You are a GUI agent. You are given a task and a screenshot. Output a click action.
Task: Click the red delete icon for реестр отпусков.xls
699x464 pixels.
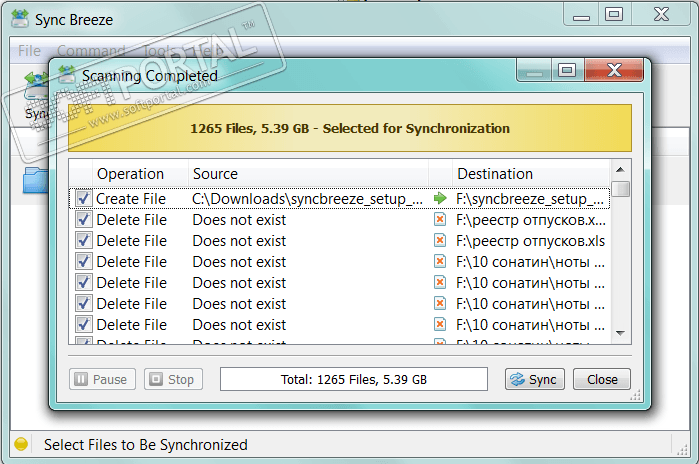pos(440,241)
